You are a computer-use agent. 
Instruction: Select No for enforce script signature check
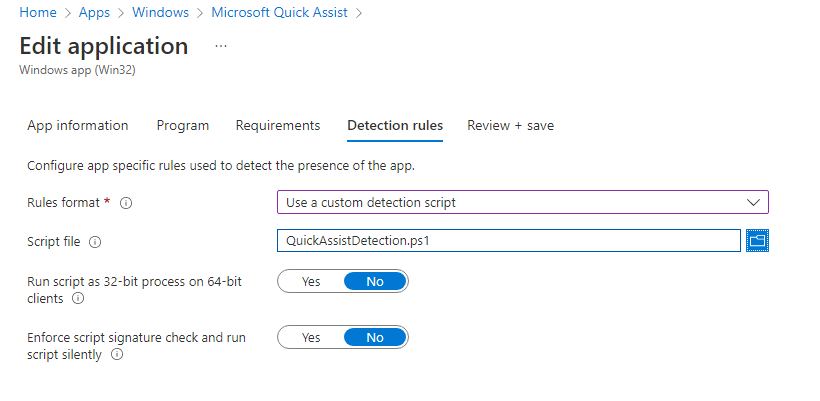[375, 338]
